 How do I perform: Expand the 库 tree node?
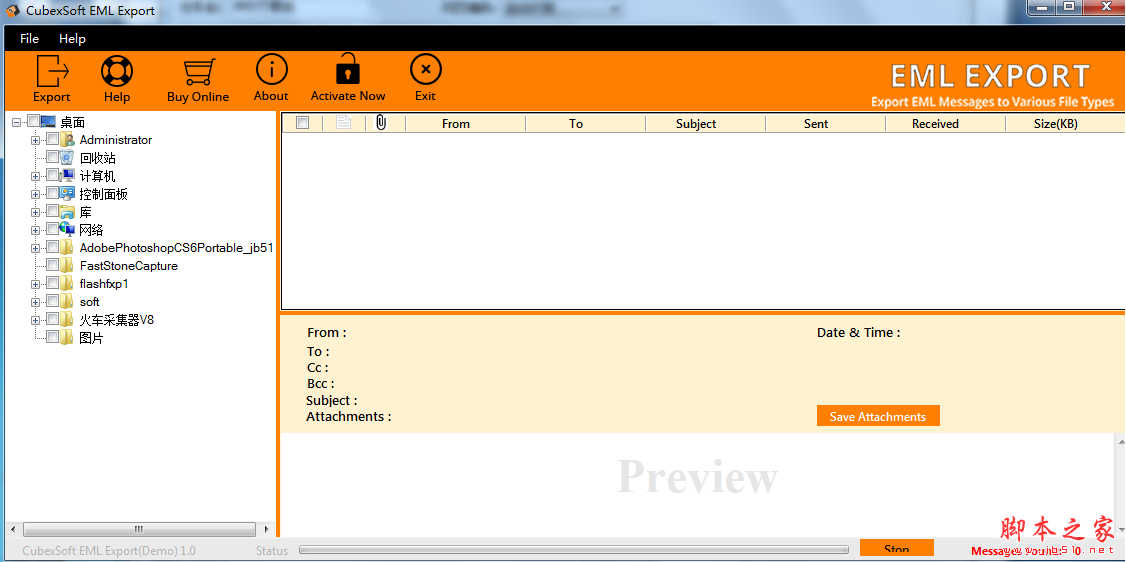coord(35,212)
